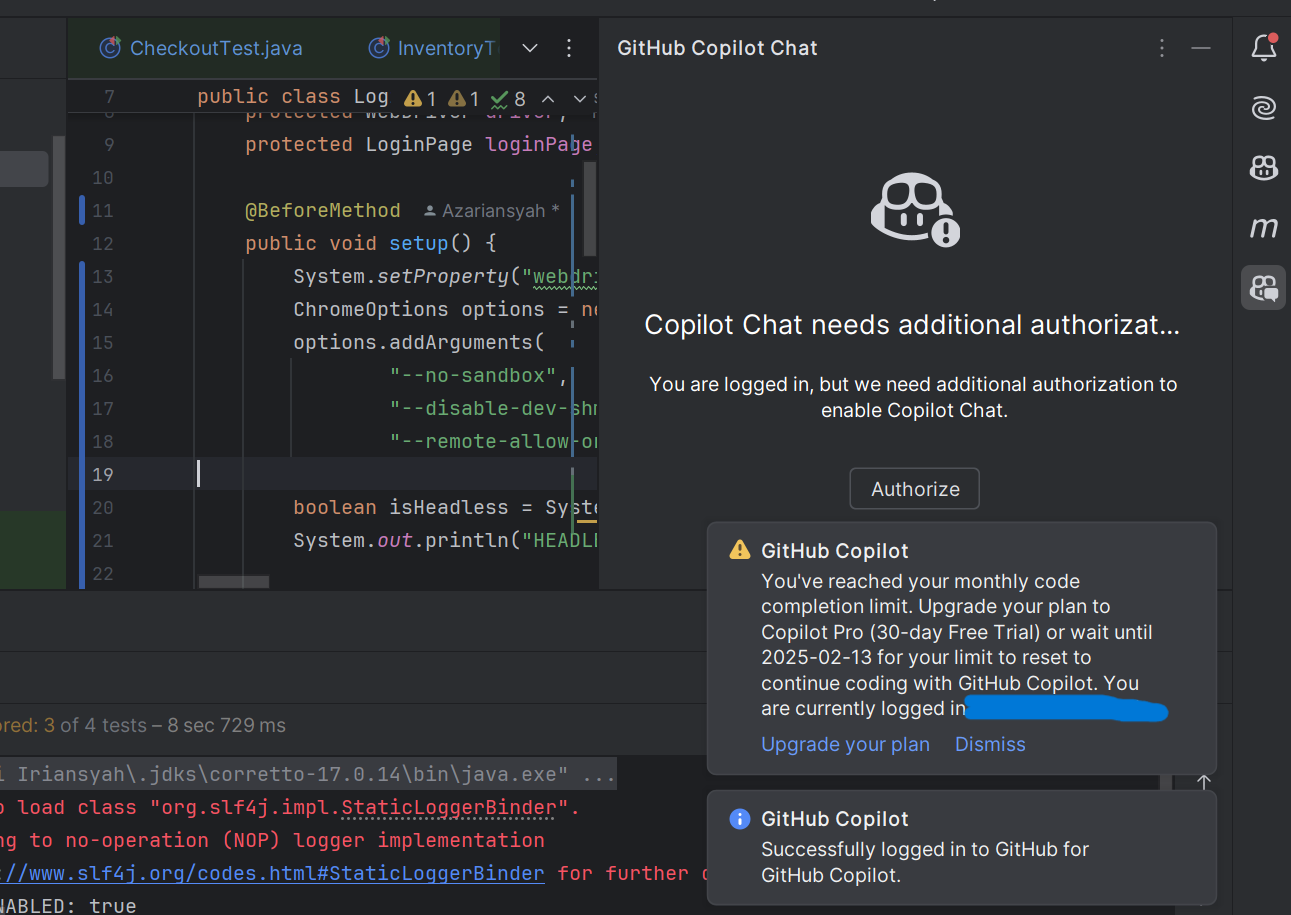Click line number 20 in the gutter

103,508
